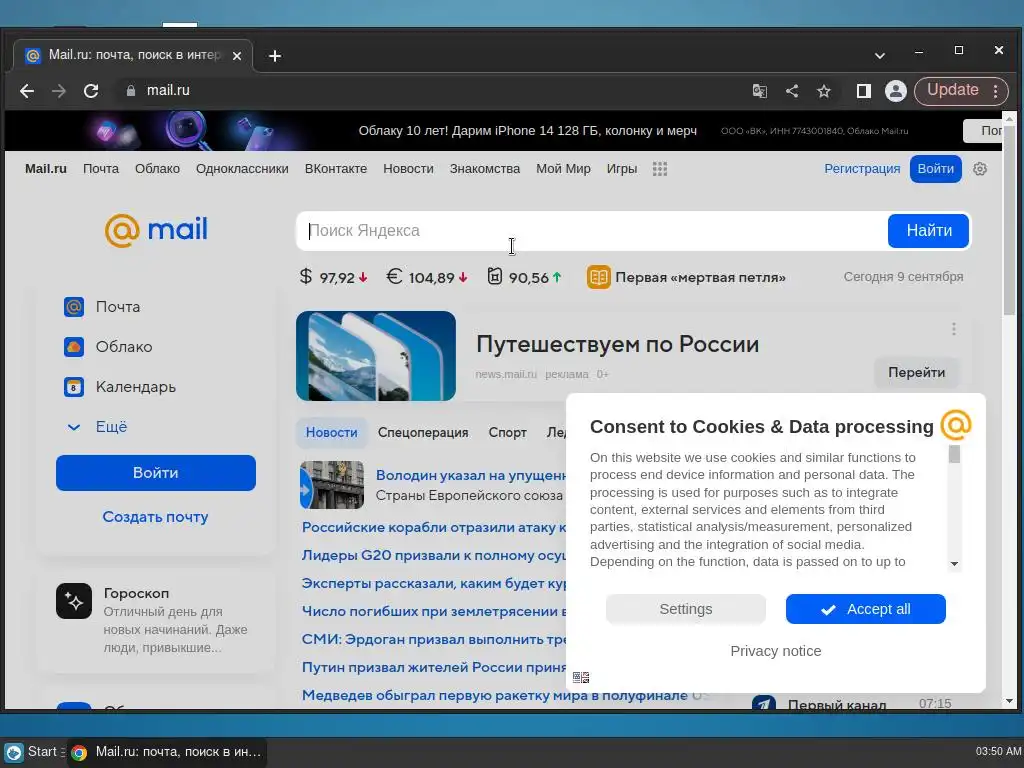Click the Update button in Chrome
This screenshot has width=1024, height=768.
tap(952, 90)
